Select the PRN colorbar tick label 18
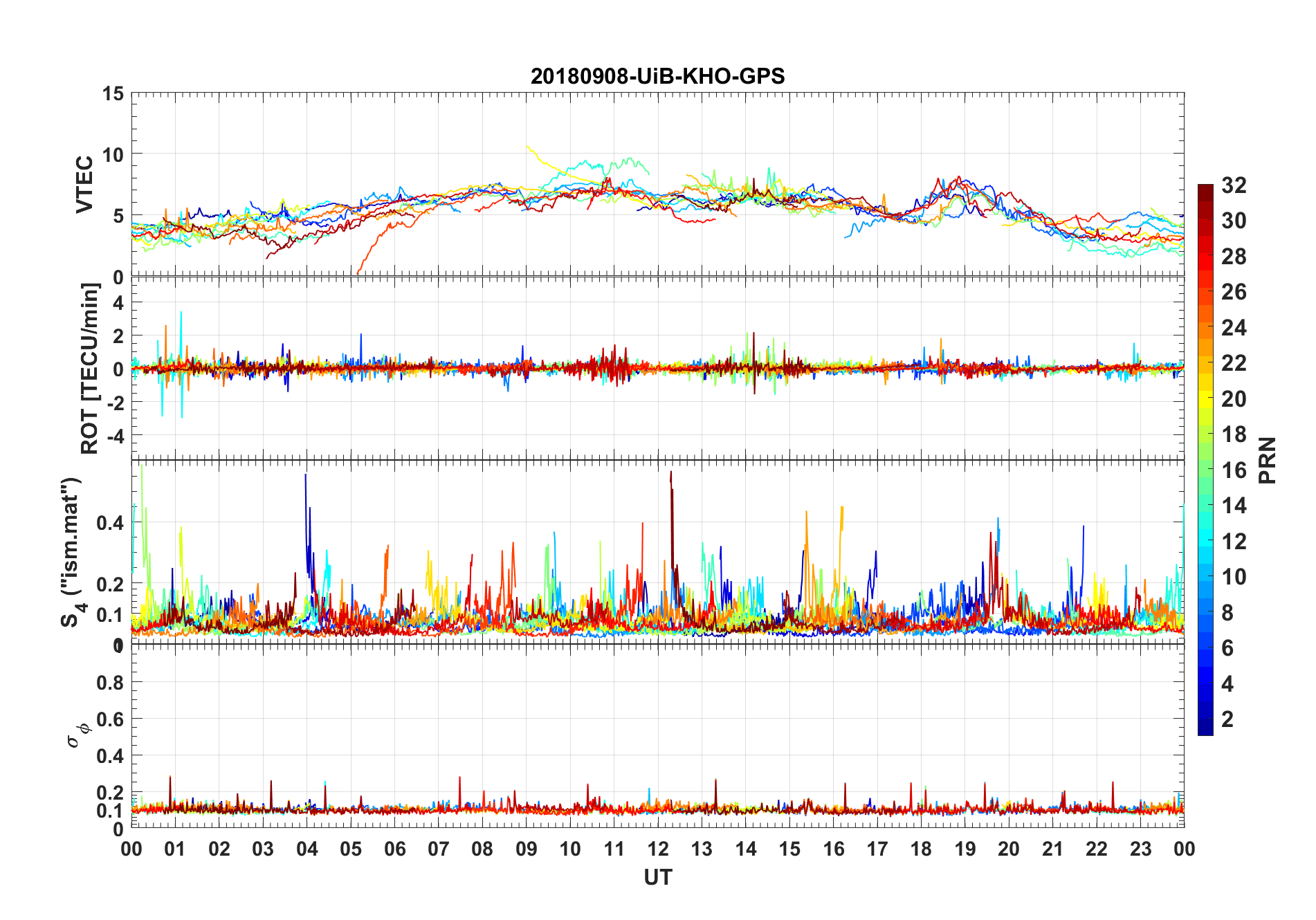Image resolution: width=1316 pixels, height=920 pixels. 1234,434
